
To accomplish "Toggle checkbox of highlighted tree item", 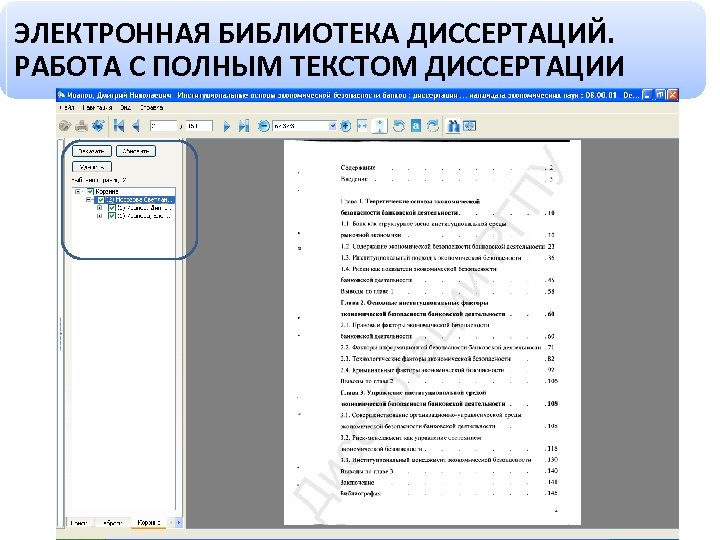I will (x=101, y=200).
